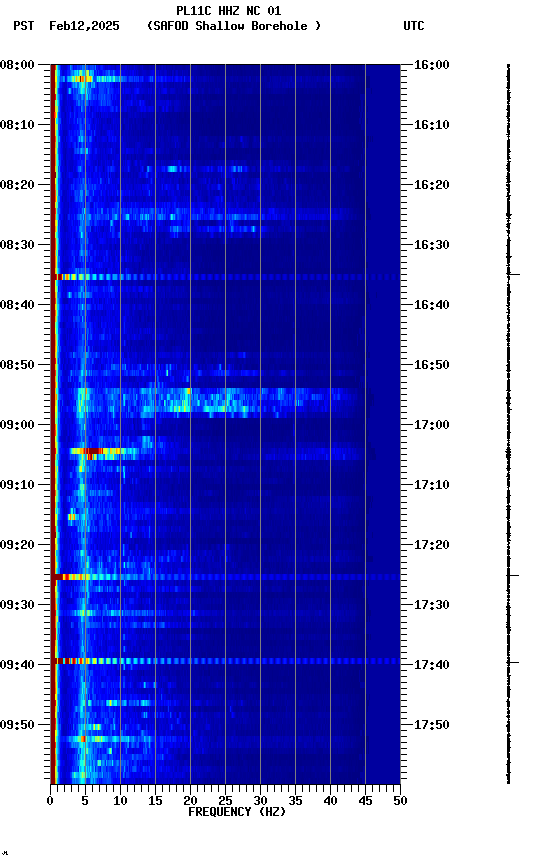
Task: Click the 08:10 PST time label
Action: tap(17, 125)
